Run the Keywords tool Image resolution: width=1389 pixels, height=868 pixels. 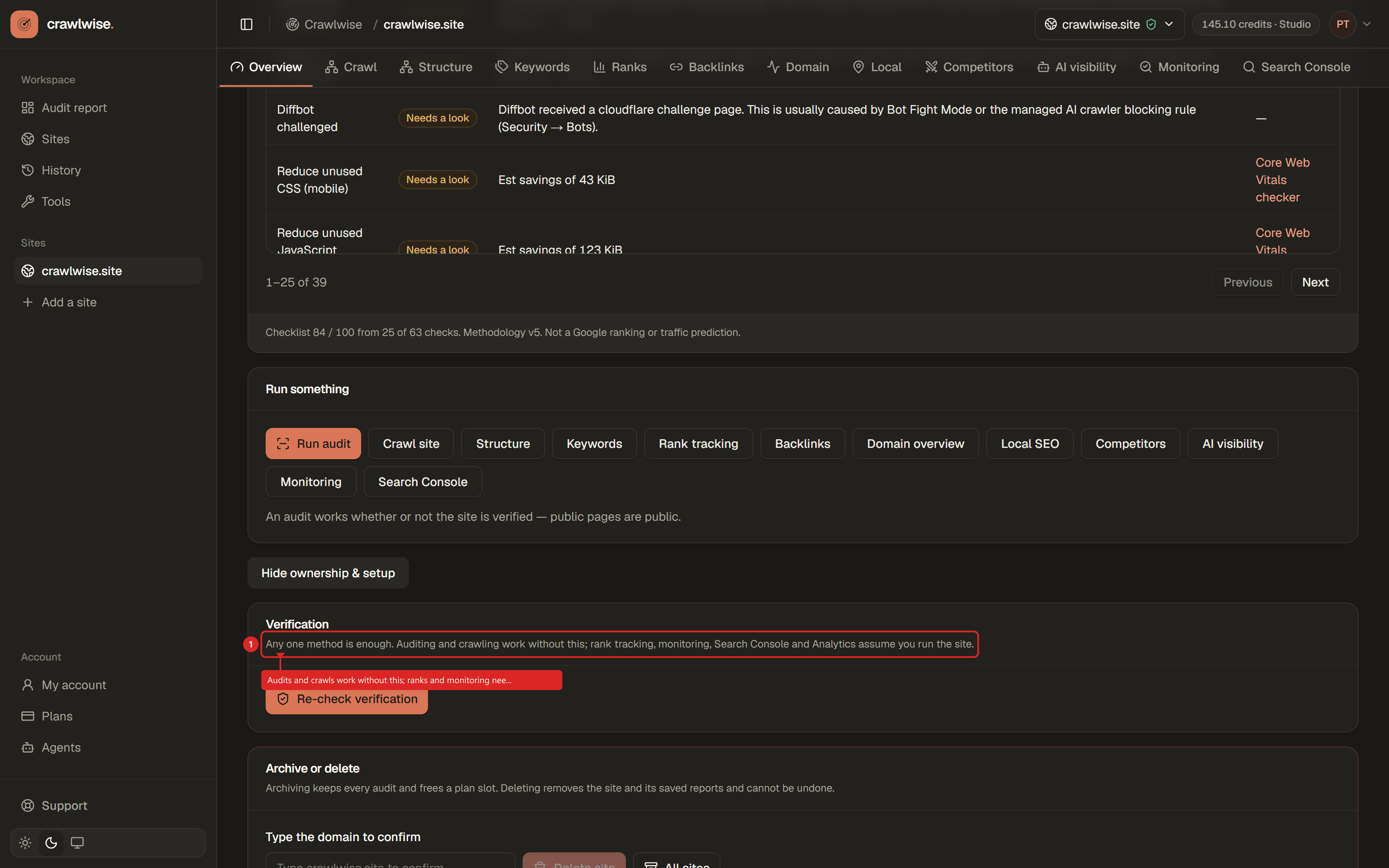(594, 444)
